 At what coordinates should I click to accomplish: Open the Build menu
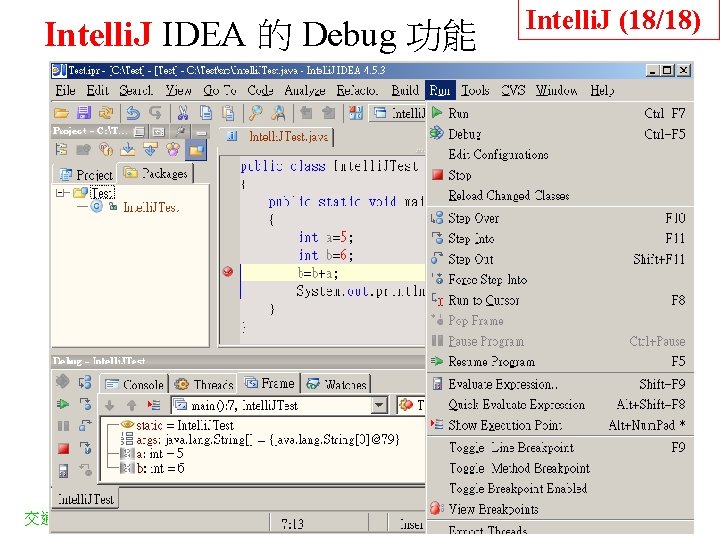click(x=405, y=90)
